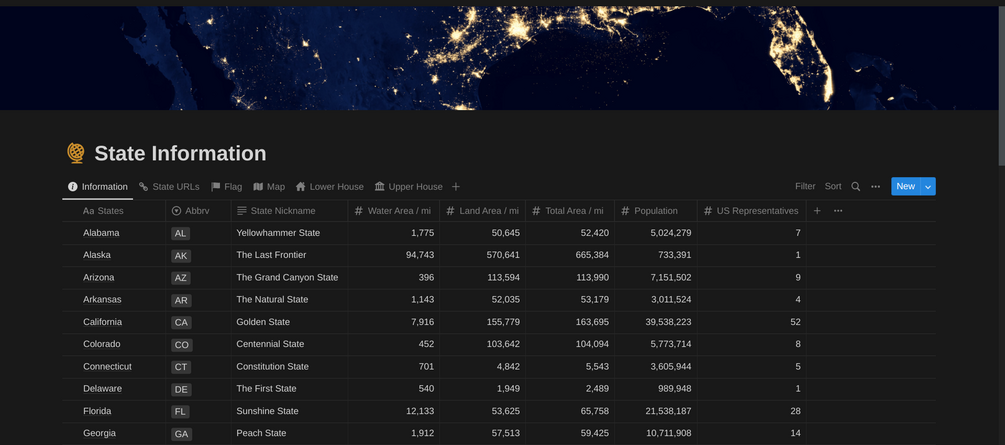The image size is (1005, 445).
Task: Open the Total Area / mi column header
Action: coord(570,211)
